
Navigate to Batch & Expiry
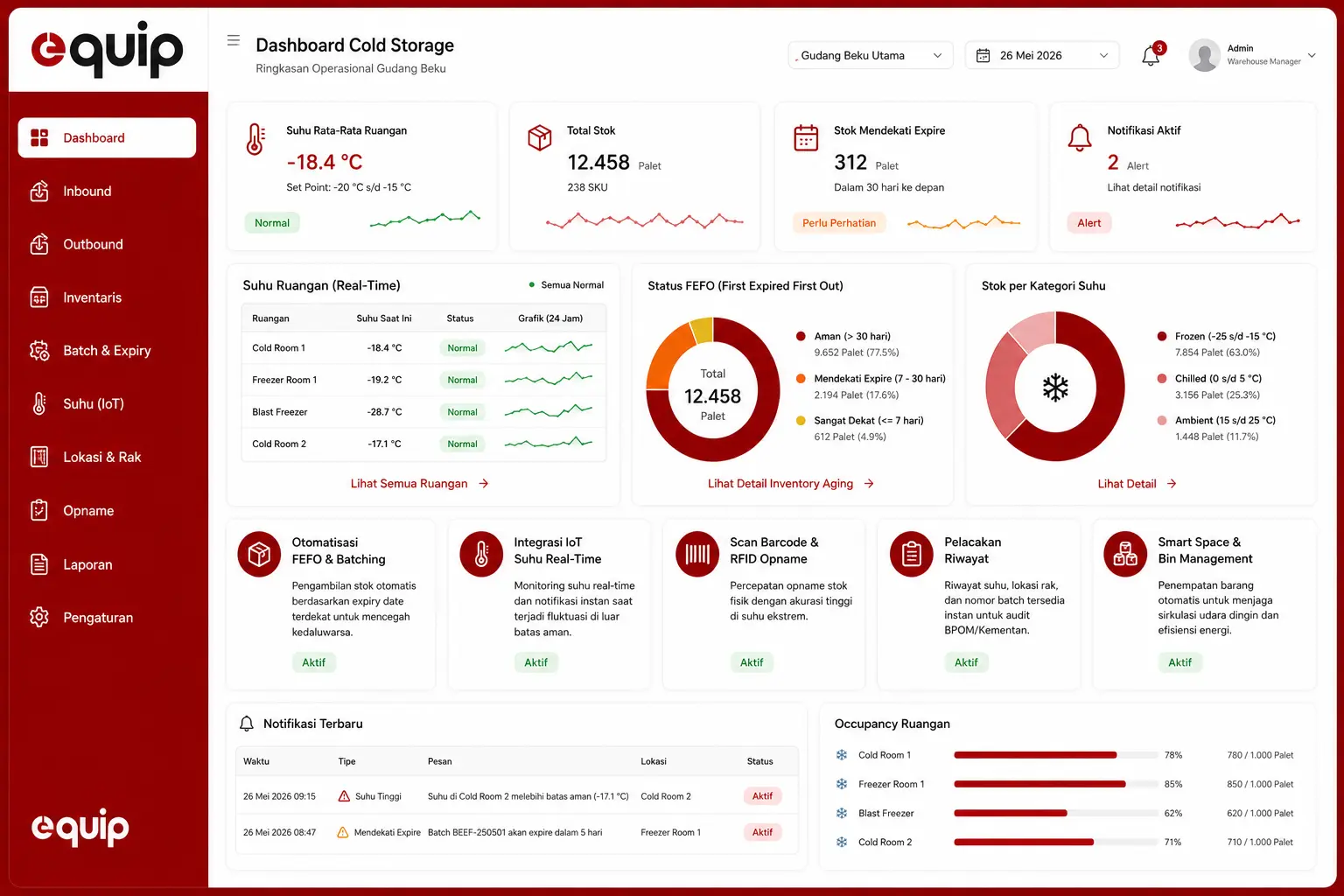tap(107, 350)
